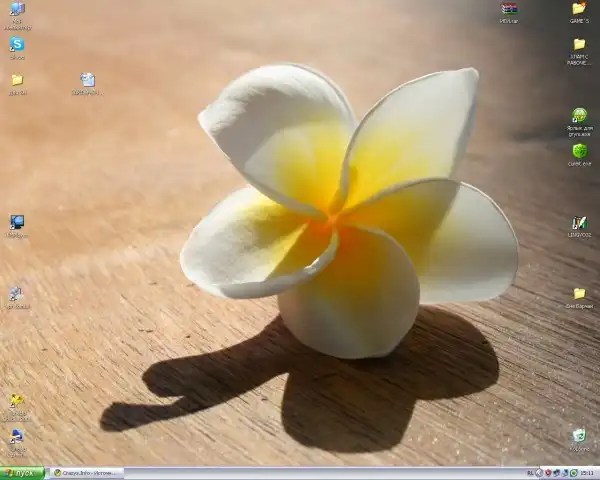This screenshot has height=480, width=600.
Task: Expand hidden system tray icons
Action: [x=539, y=473]
